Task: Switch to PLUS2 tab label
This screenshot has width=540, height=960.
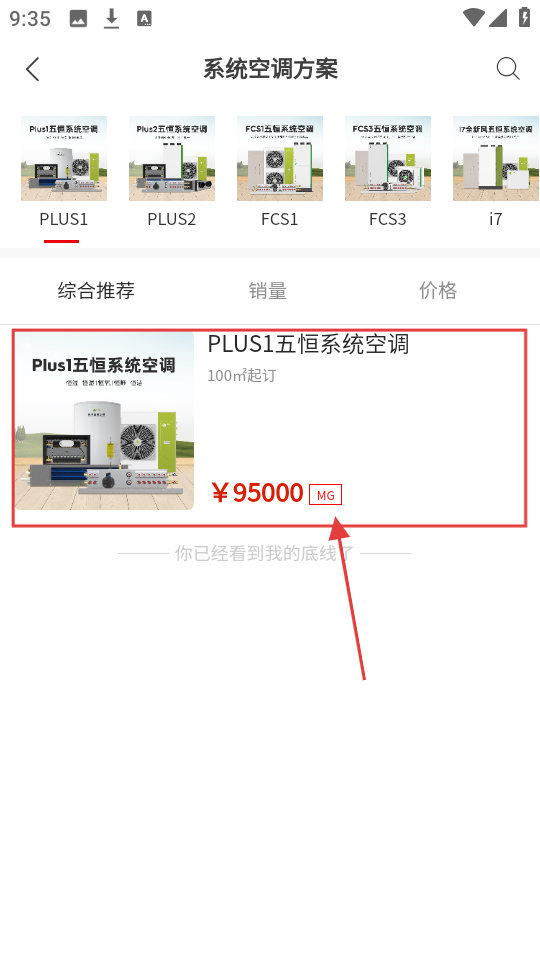Action: pyautogui.click(x=171, y=219)
